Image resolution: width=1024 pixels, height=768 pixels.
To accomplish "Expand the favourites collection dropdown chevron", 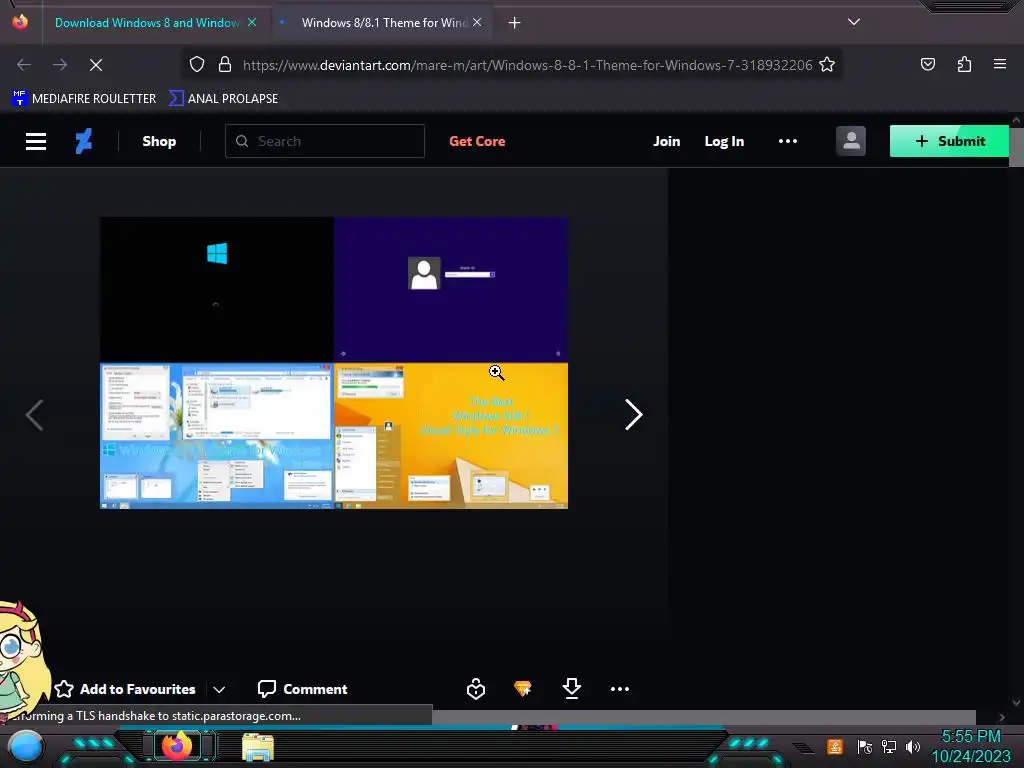I will (x=219, y=690).
